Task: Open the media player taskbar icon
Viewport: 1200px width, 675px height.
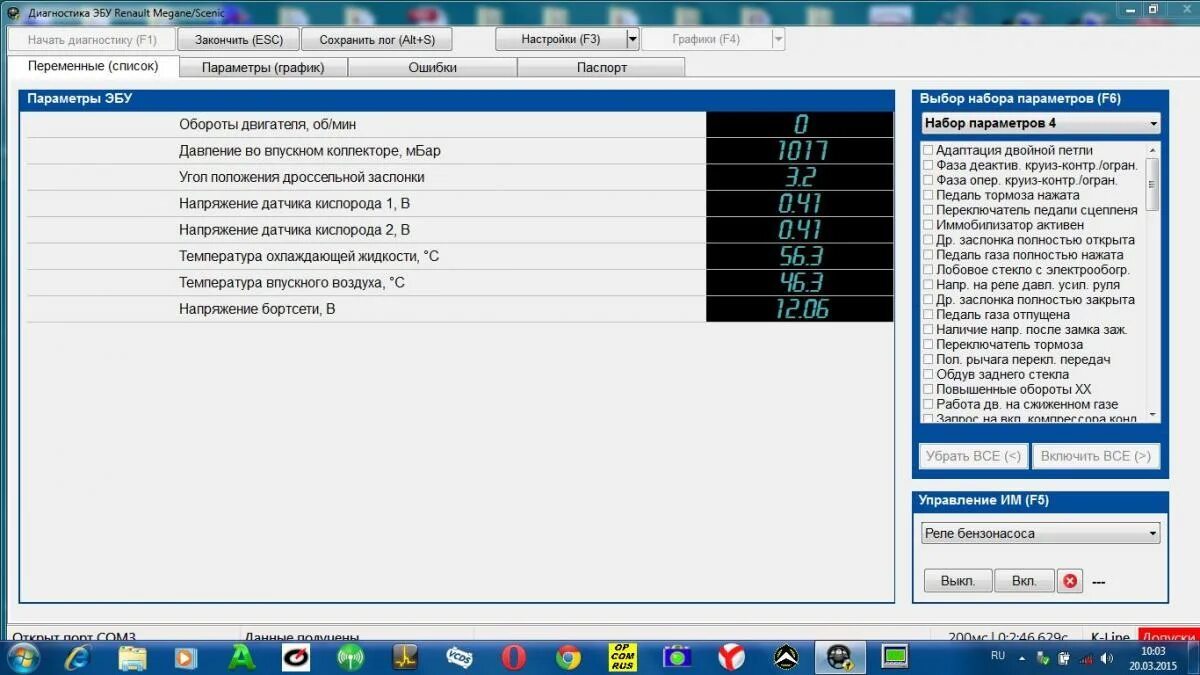Action: (x=186, y=657)
